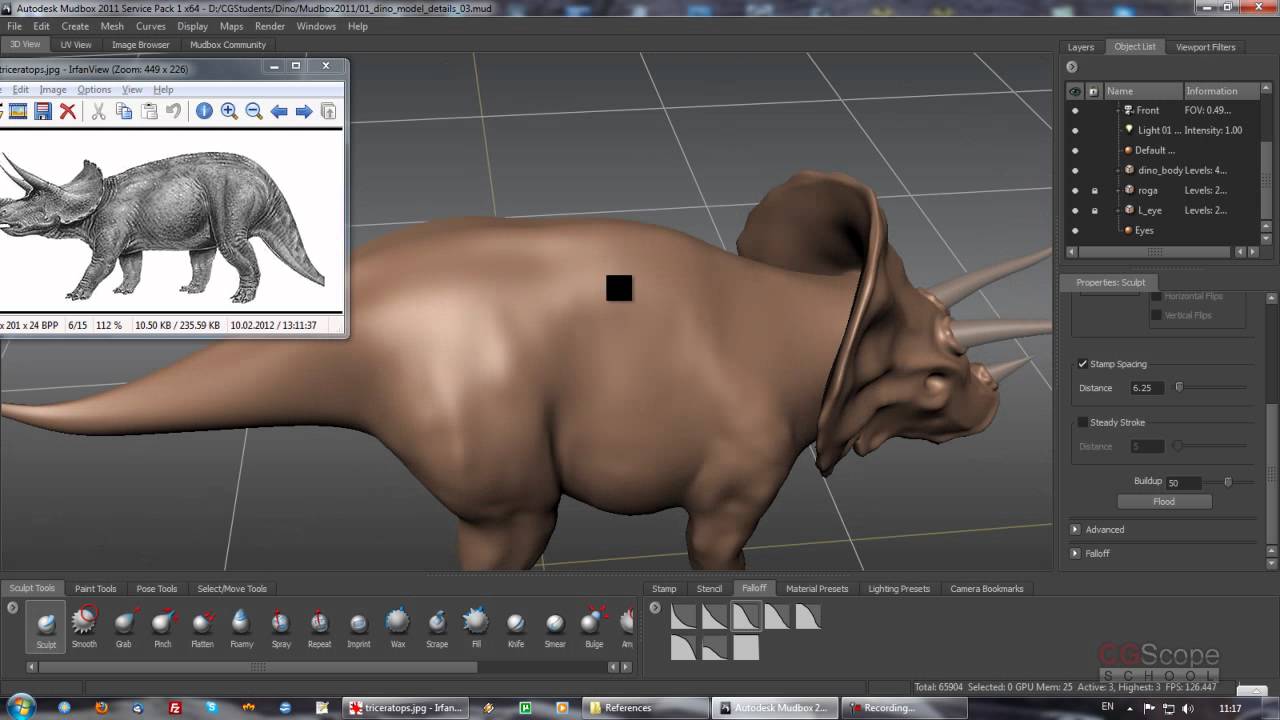The height and width of the screenshot is (720, 1280).
Task: Open the Mesh menu
Action: (112, 26)
